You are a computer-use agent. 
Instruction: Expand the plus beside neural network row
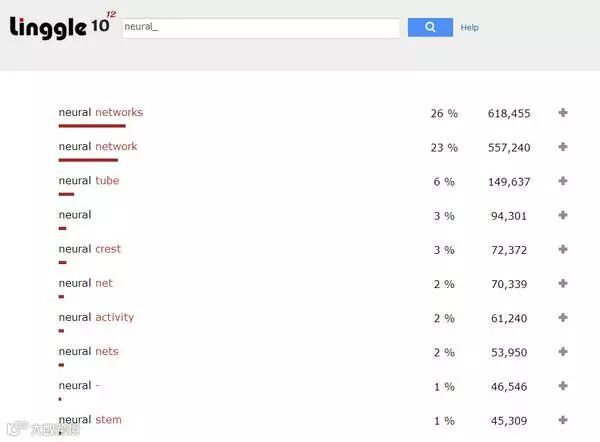(563, 147)
